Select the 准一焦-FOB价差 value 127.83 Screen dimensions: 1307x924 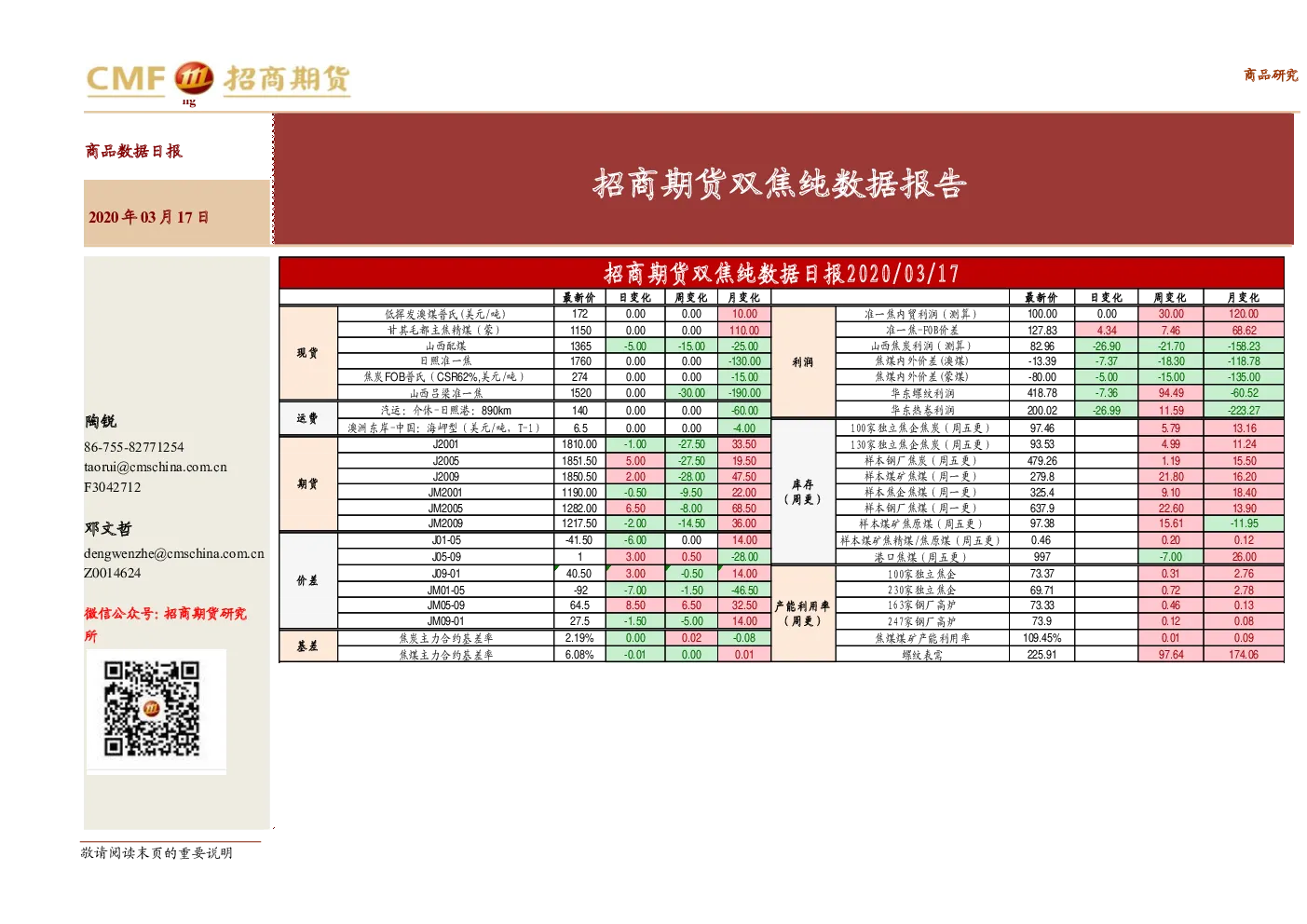click(x=1042, y=330)
